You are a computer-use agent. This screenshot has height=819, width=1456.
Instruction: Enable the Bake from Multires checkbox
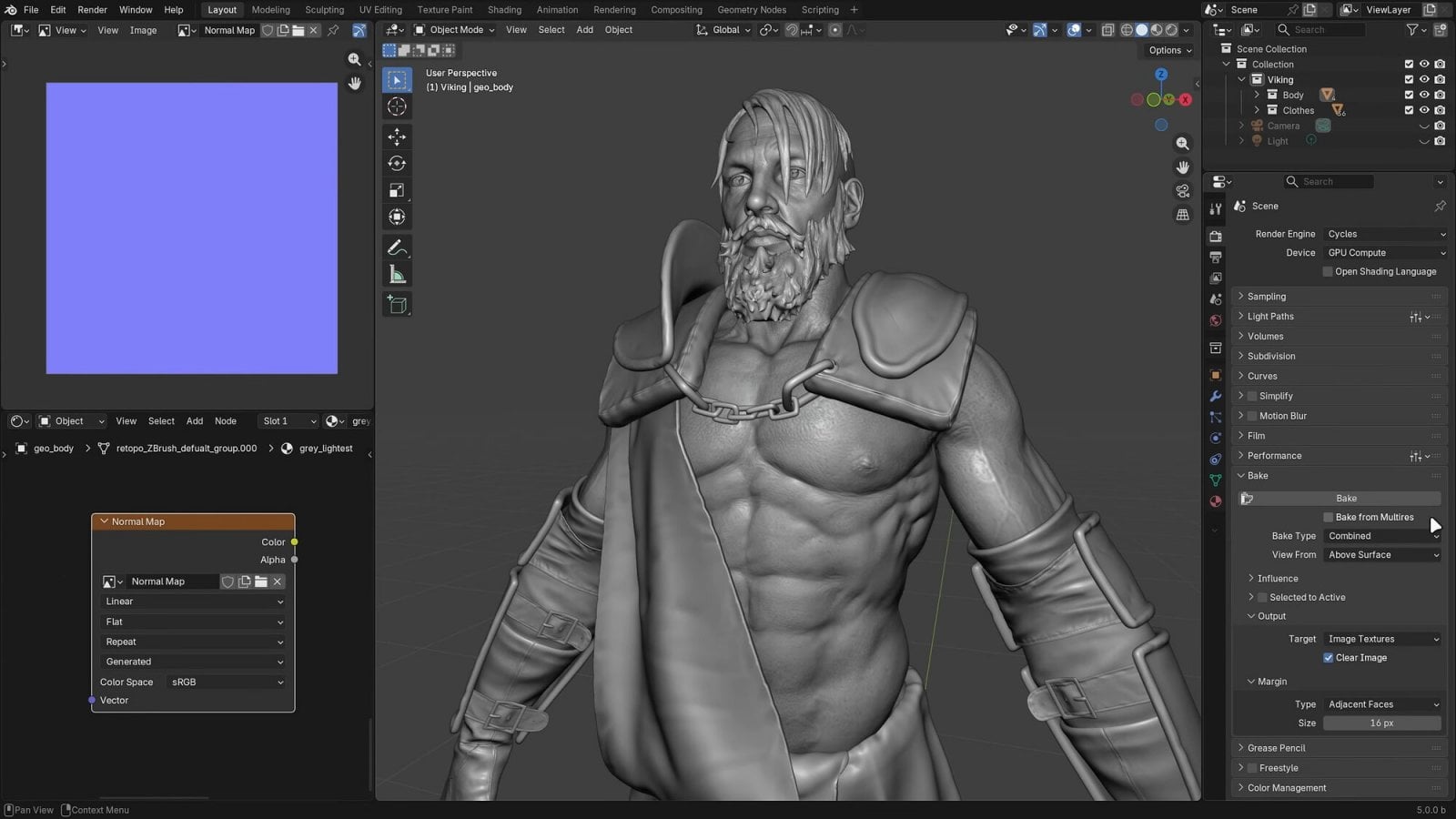[x=1328, y=517]
